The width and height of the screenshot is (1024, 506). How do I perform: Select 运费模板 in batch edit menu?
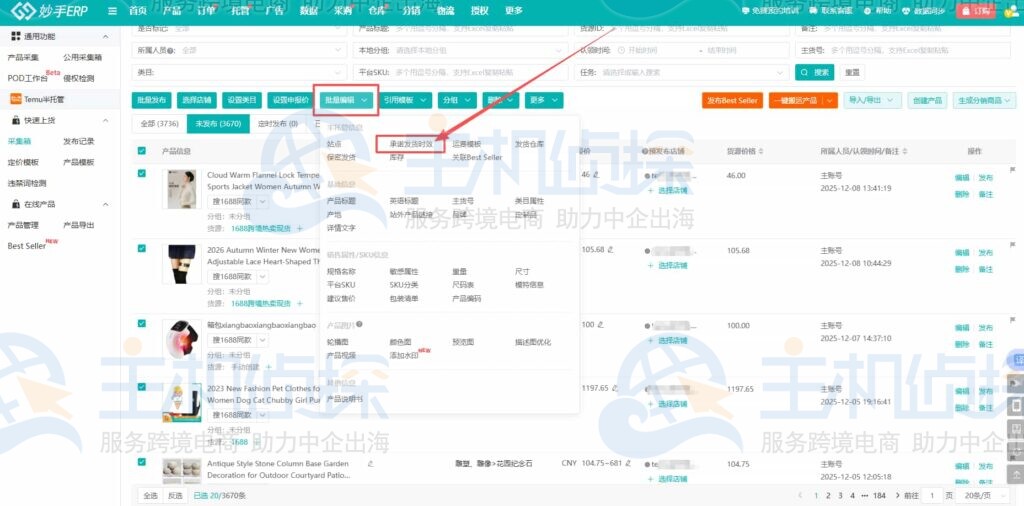(466, 144)
